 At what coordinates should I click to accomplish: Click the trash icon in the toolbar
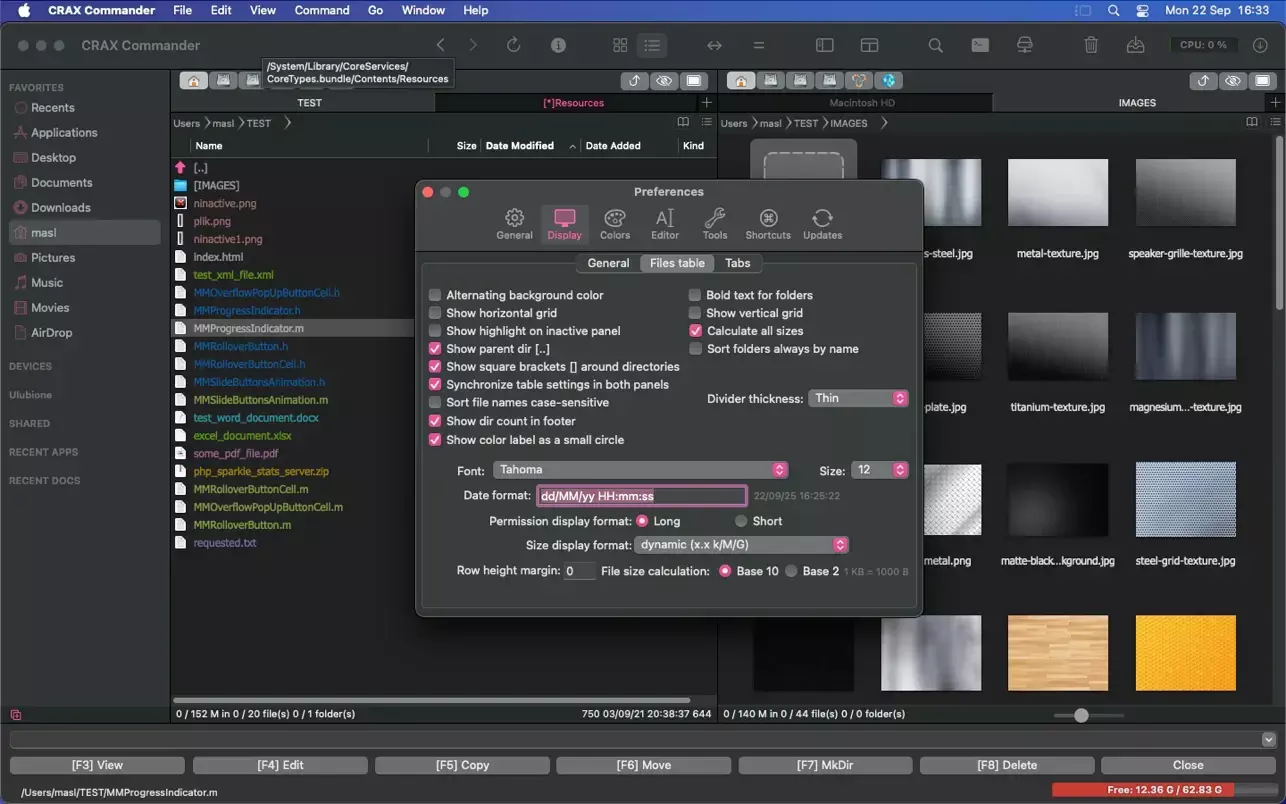[1091, 45]
